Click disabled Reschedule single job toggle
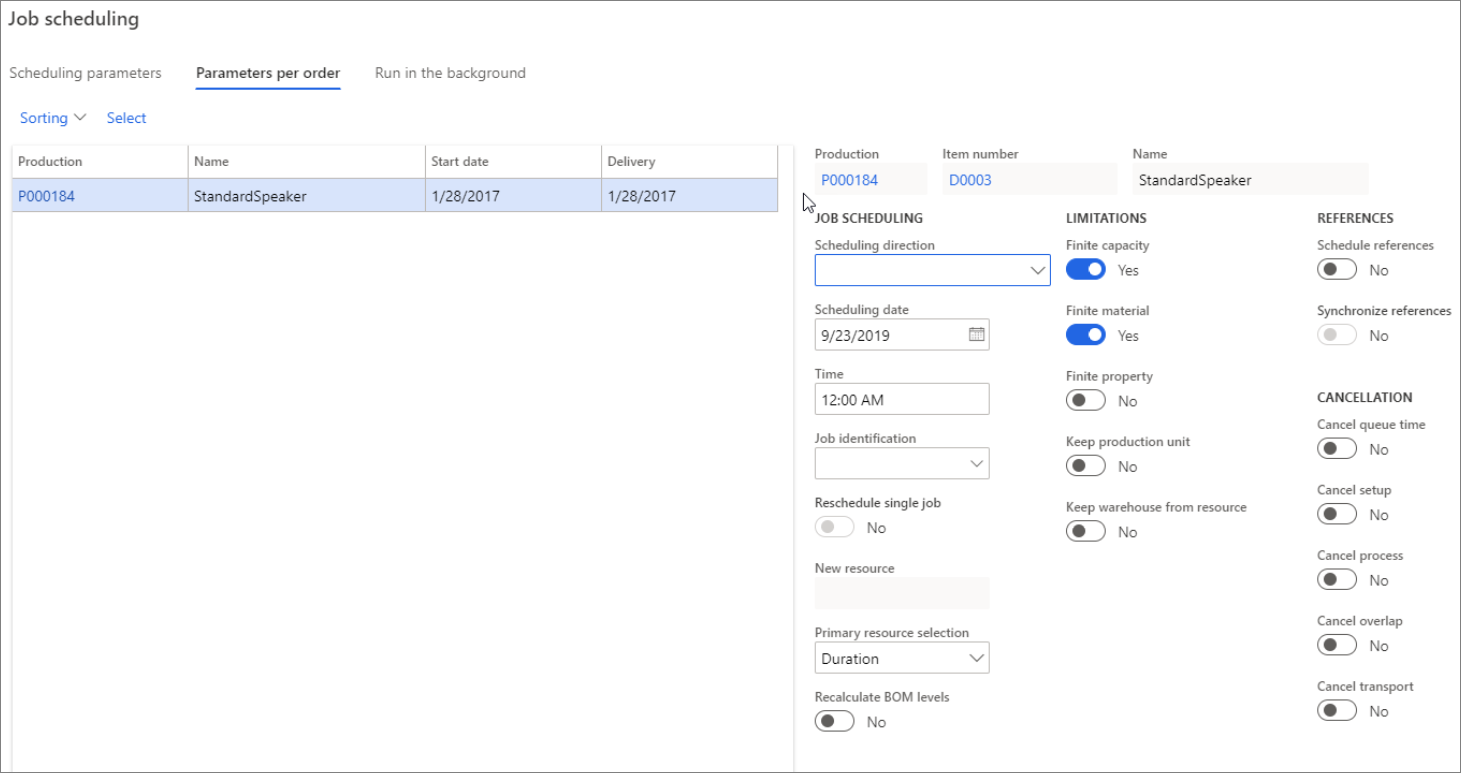The height and width of the screenshot is (773, 1461). (835, 527)
